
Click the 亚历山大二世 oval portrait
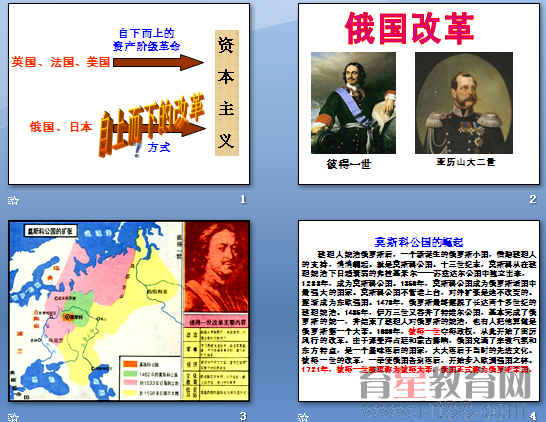[x=464, y=103]
